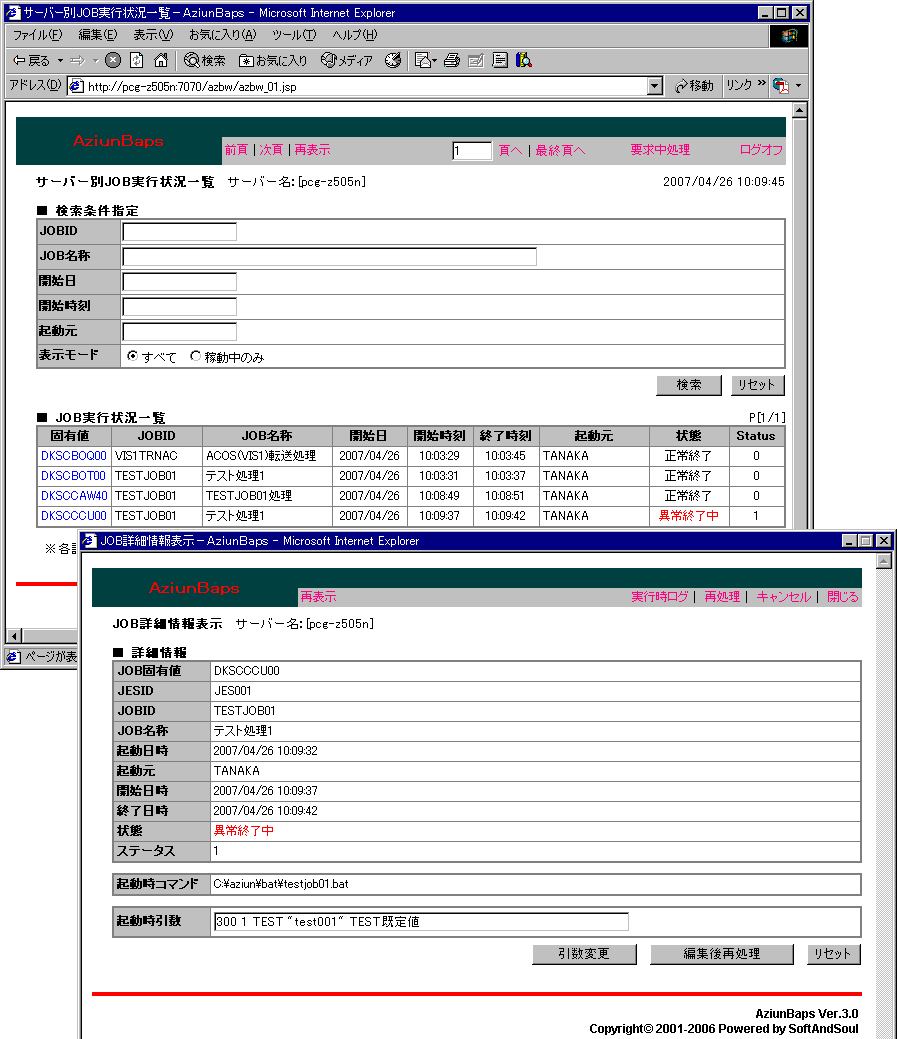
Task: Click the toolbar icon beside リンク
Action: 782,85
